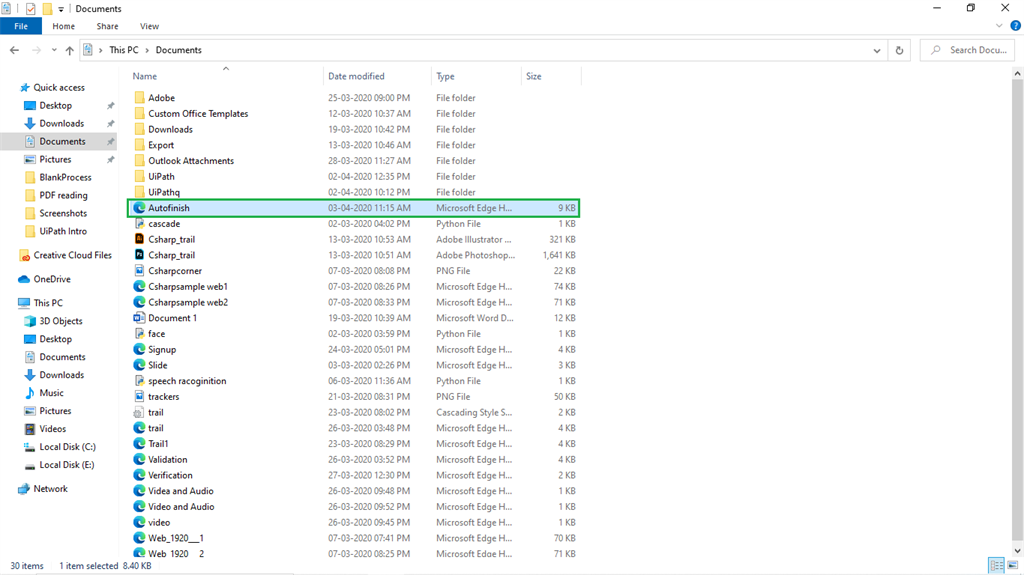Click Edge icon of Csharpsample web1

(139, 286)
